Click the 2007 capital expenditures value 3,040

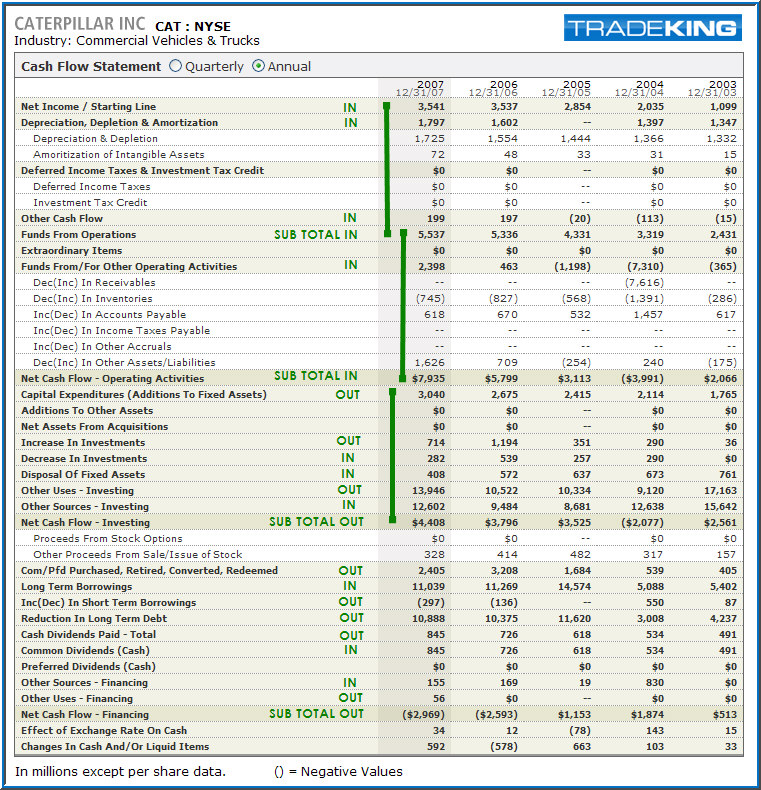pyautogui.click(x=431, y=394)
